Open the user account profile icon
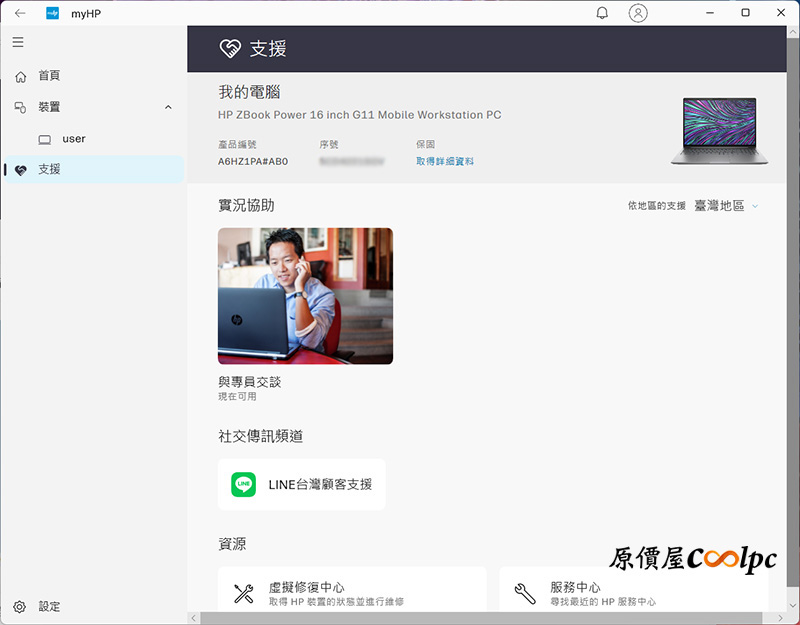 (638, 13)
